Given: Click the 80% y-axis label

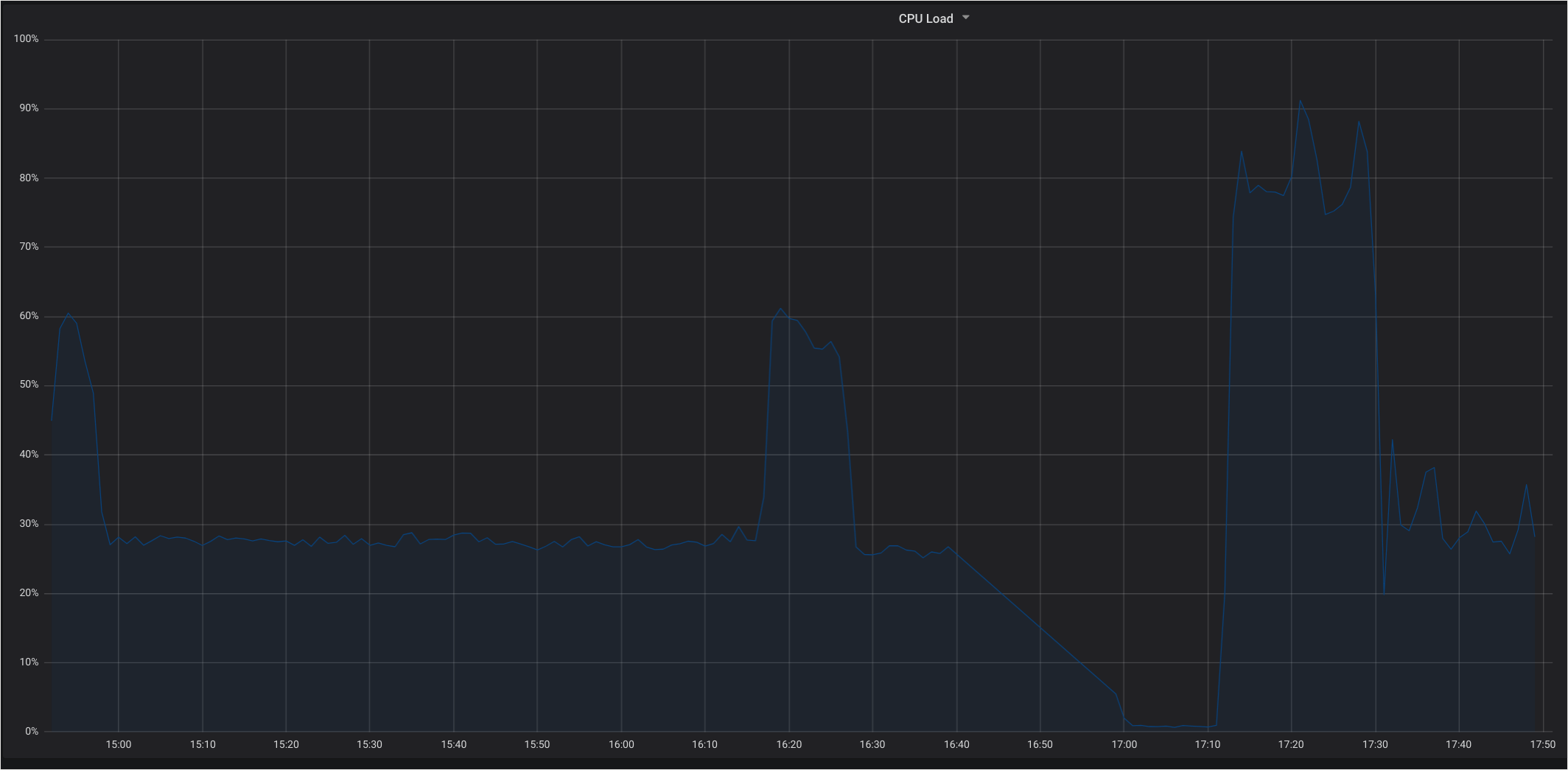Looking at the screenshot, I should 29,178.
